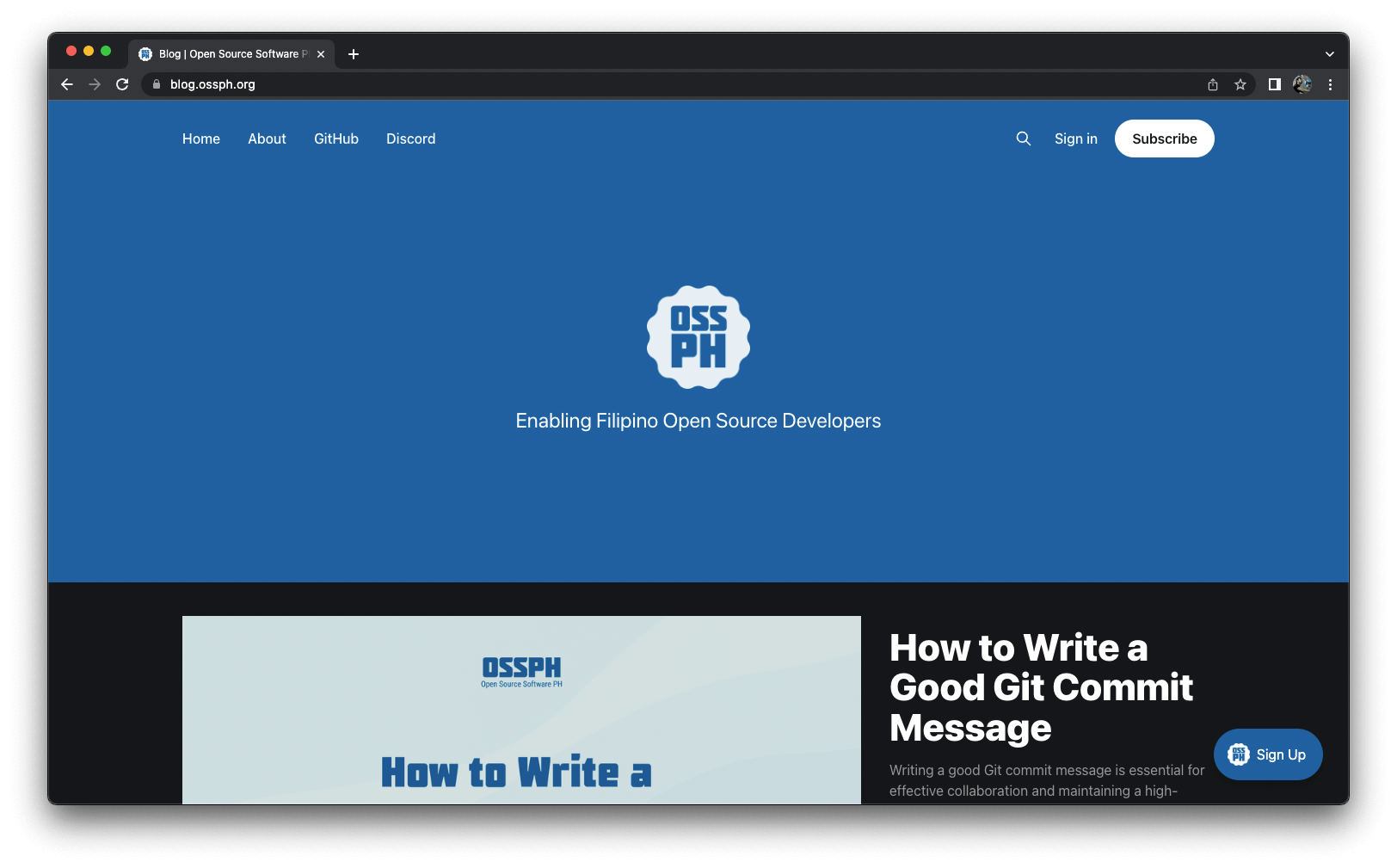This screenshot has width=1397, height=868.
Task: Open the Discord nav link
Action: [411, 139]
